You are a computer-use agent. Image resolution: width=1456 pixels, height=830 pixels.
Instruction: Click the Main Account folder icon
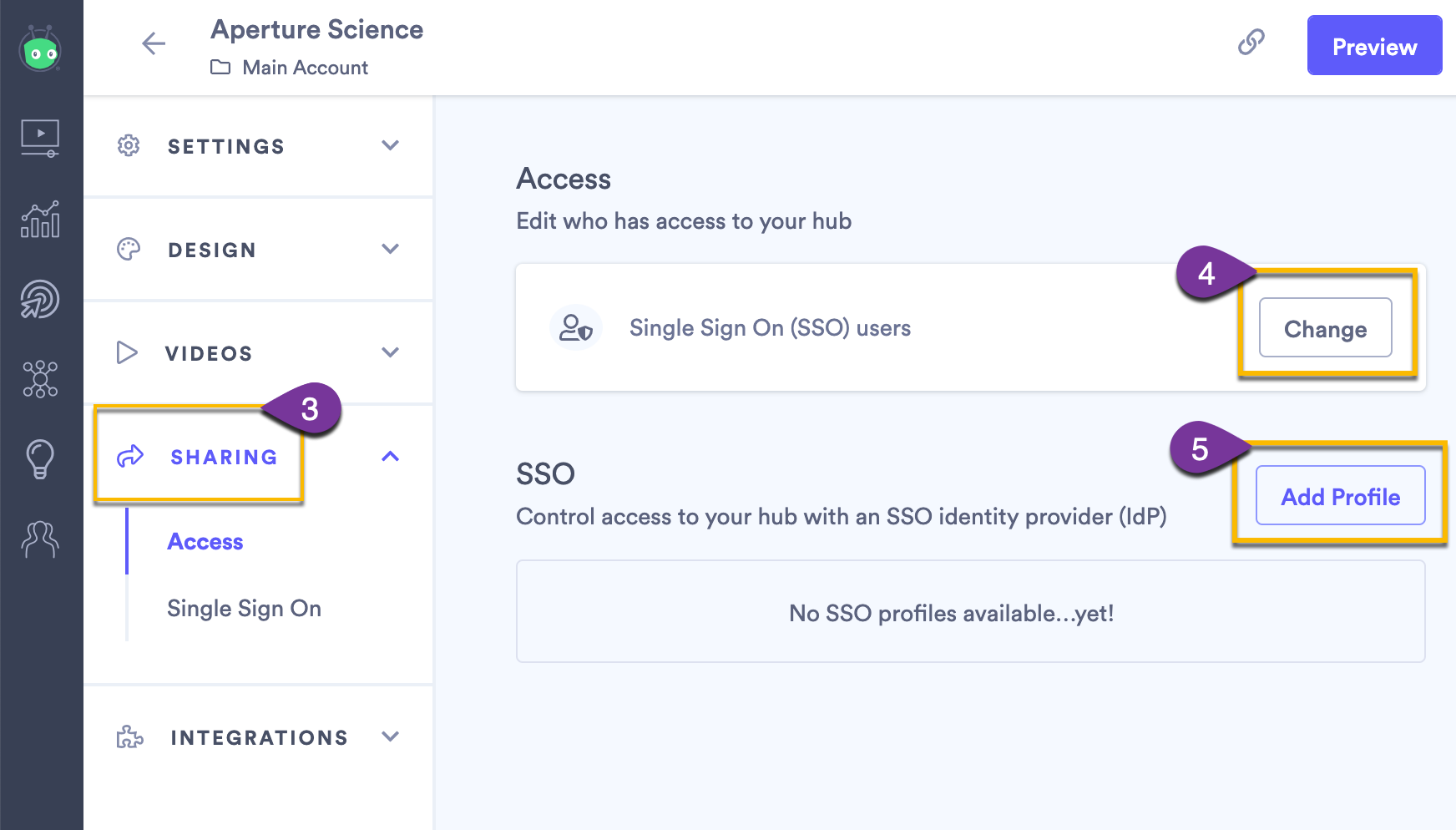point(220,68)
